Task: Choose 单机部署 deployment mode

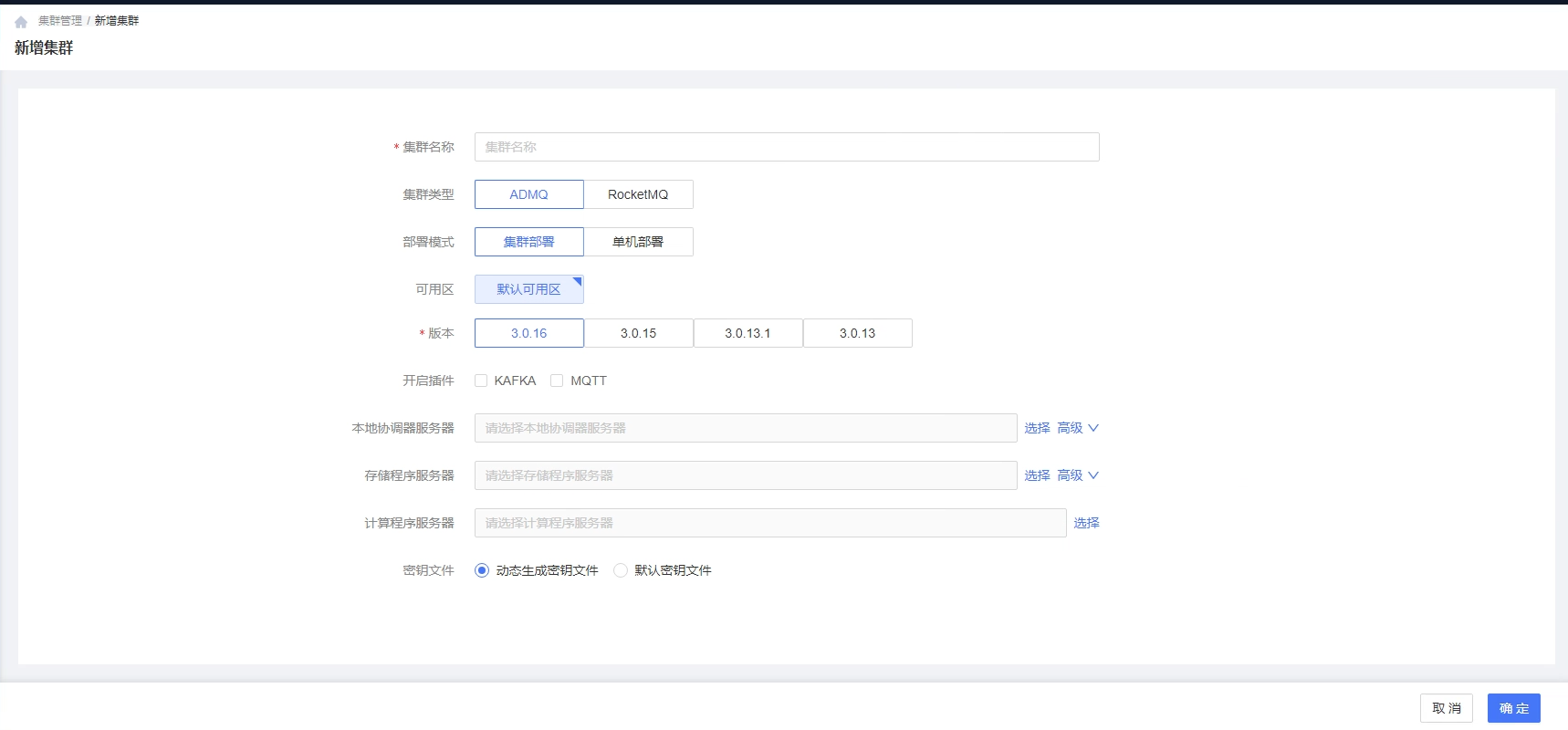Action: coord(638,242)
